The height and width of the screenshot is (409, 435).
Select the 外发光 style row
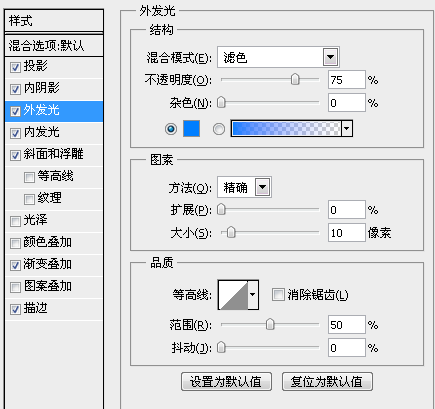coord(54,111)
